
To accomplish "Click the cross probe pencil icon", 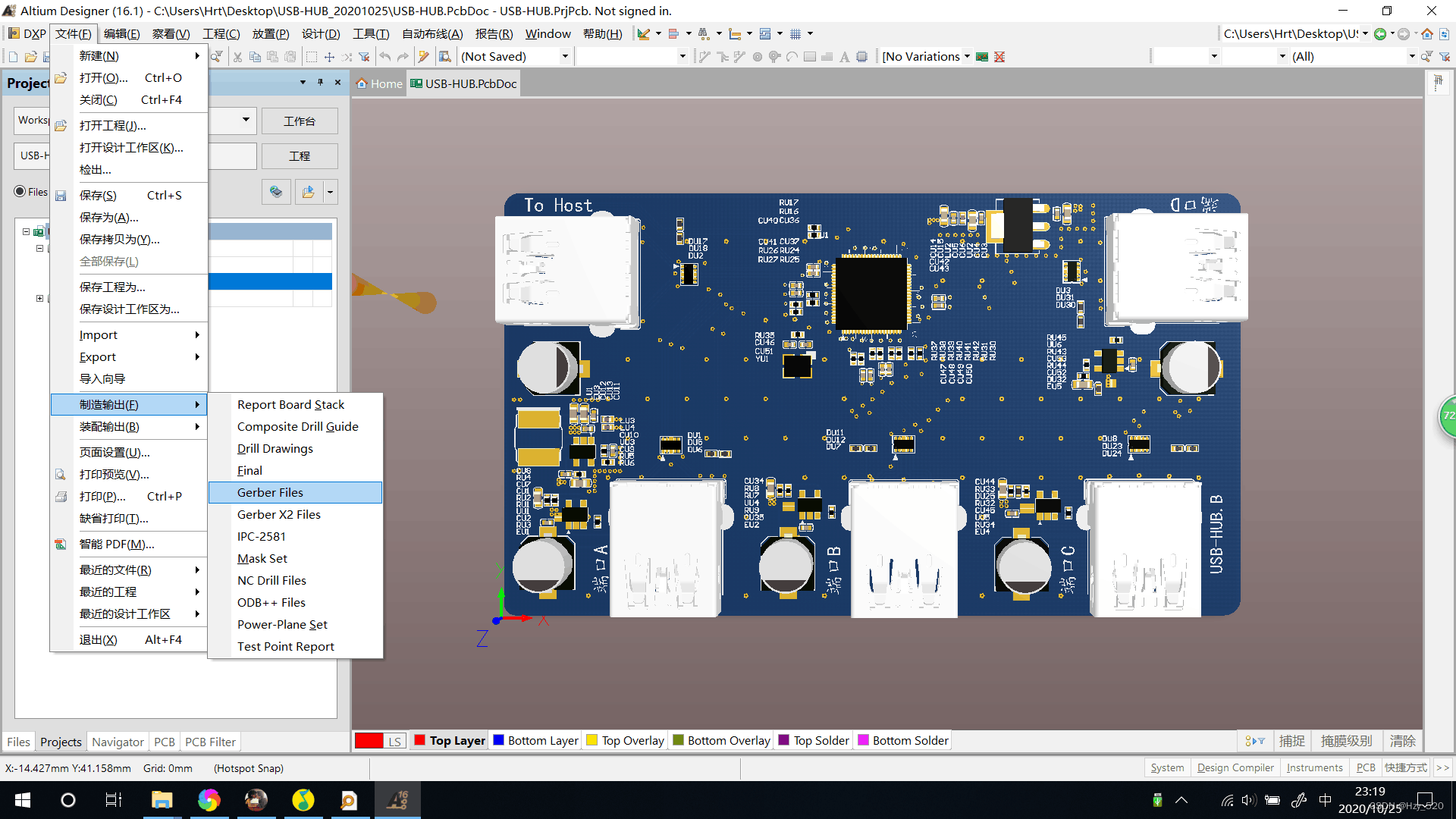I will pos(424,57).
